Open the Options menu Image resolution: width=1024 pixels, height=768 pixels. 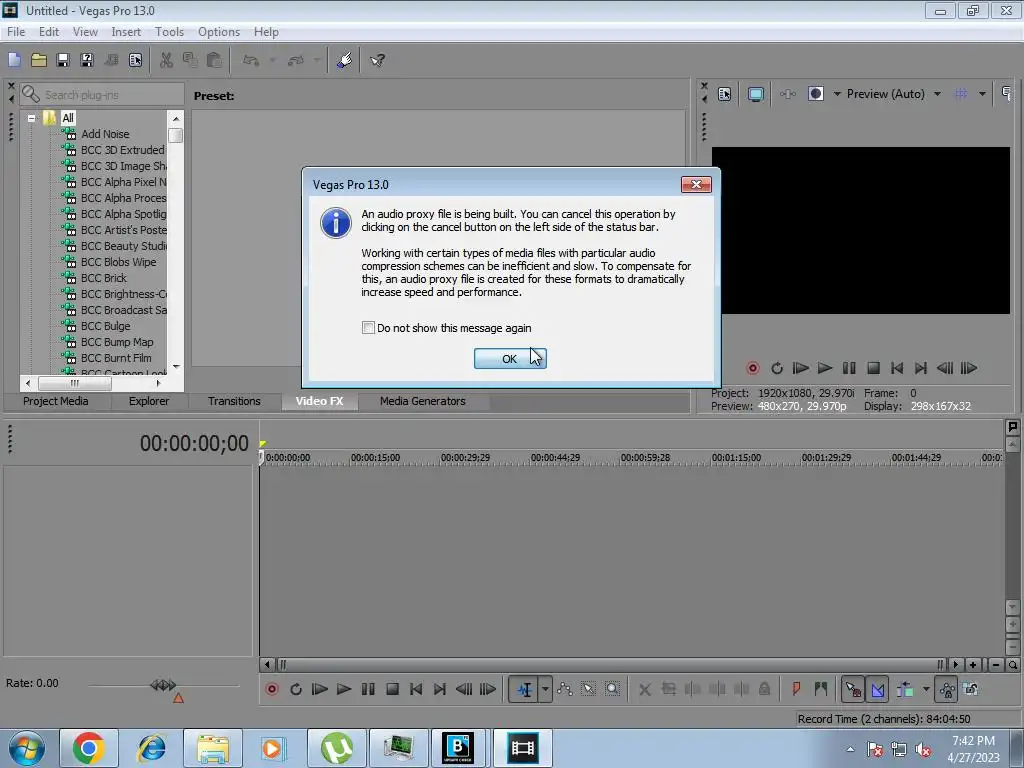tap(219, 32)
